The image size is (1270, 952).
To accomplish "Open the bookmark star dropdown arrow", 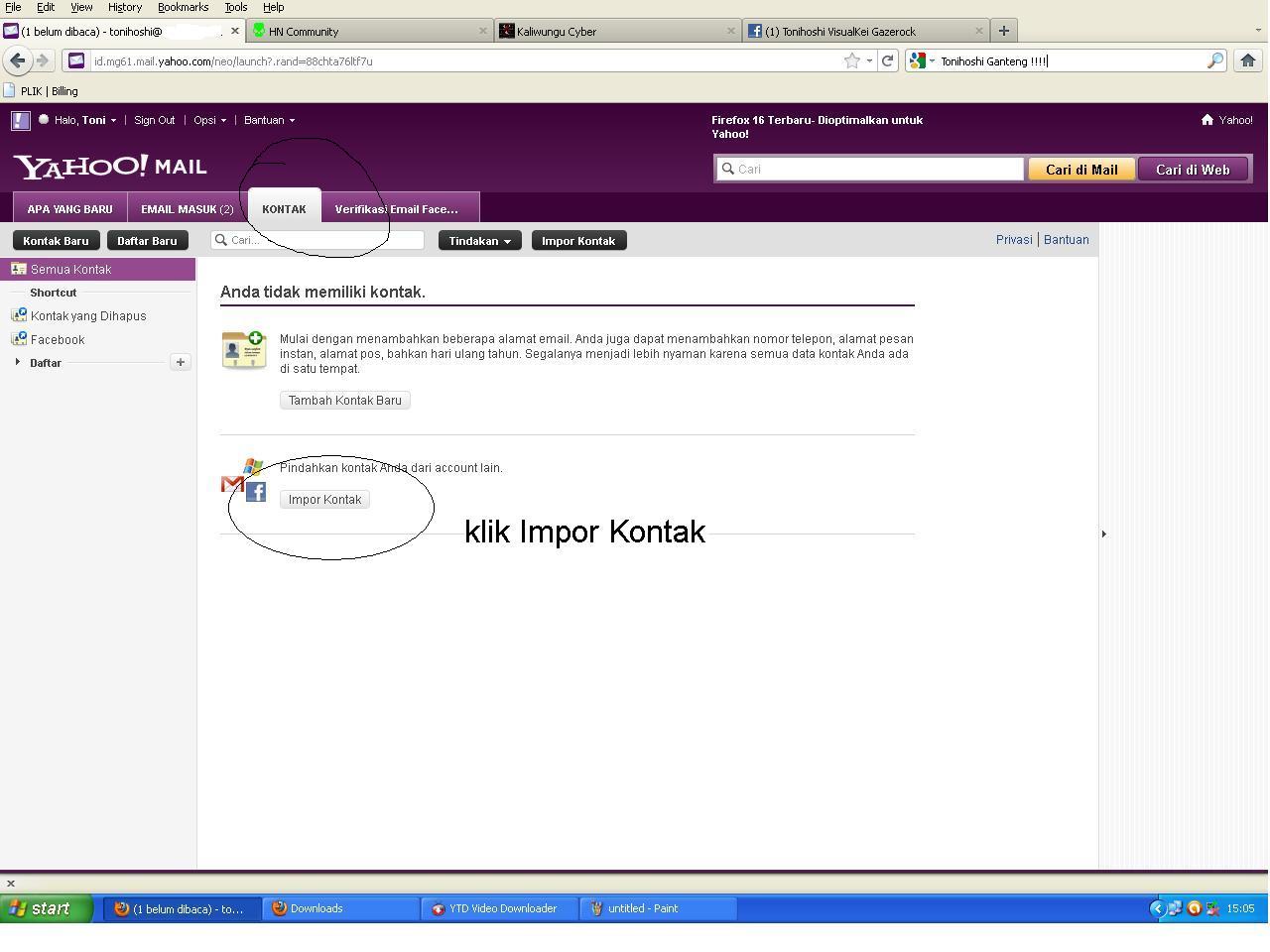I will click(x=869, y=60).
